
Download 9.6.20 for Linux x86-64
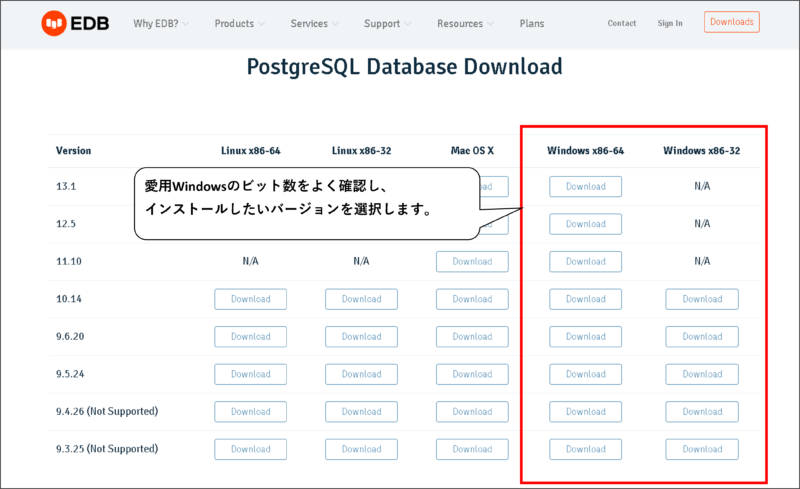pos(251,336)
